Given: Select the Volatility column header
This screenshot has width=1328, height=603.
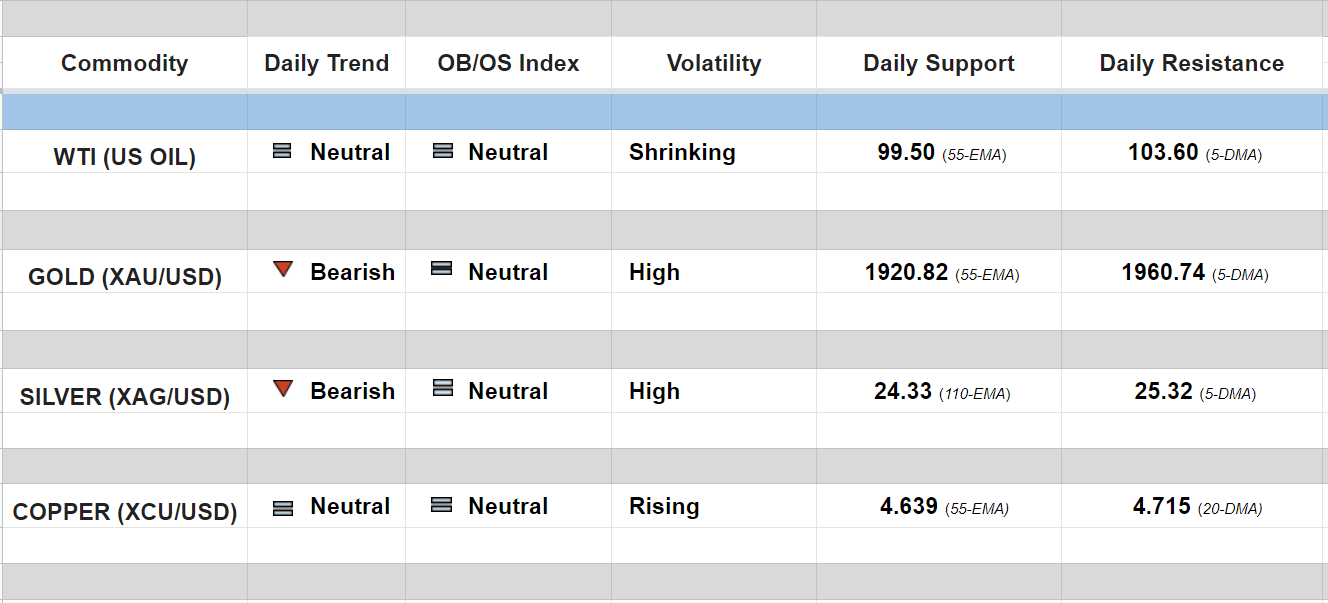Looking at the screenshot, I should click(x=713, y=63).
